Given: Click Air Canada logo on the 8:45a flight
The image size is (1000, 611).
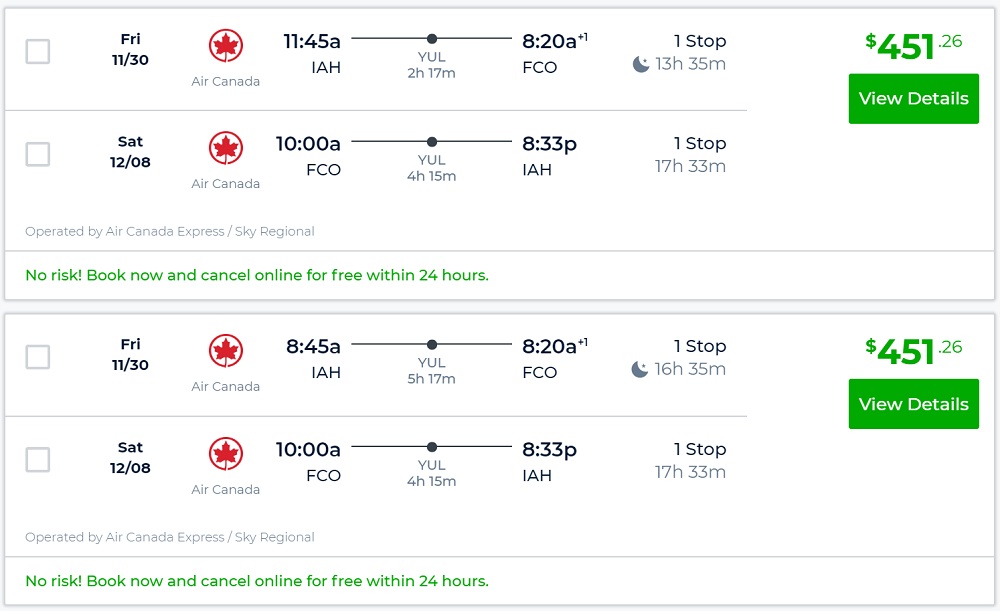Looking at the screenshot, I should 226,351.
